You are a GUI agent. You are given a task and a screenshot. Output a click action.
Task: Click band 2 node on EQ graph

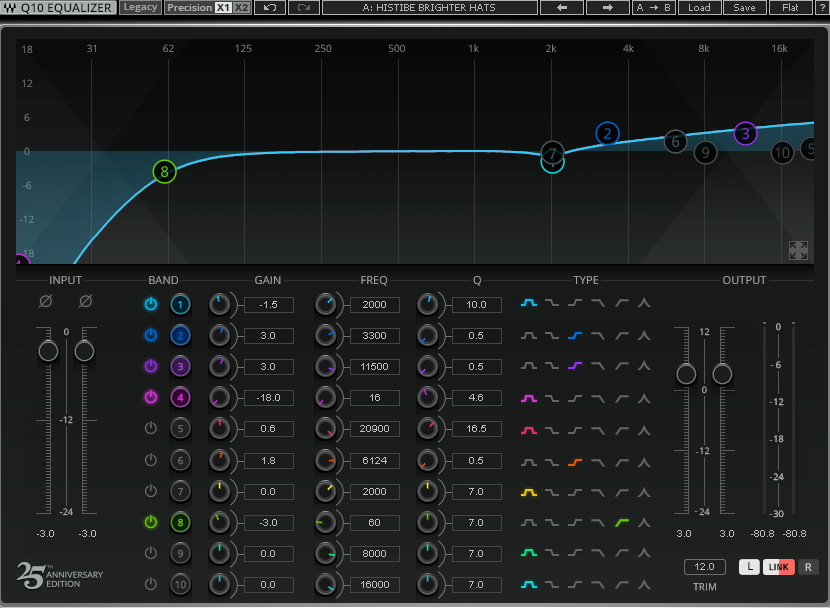tap(607, 133)
